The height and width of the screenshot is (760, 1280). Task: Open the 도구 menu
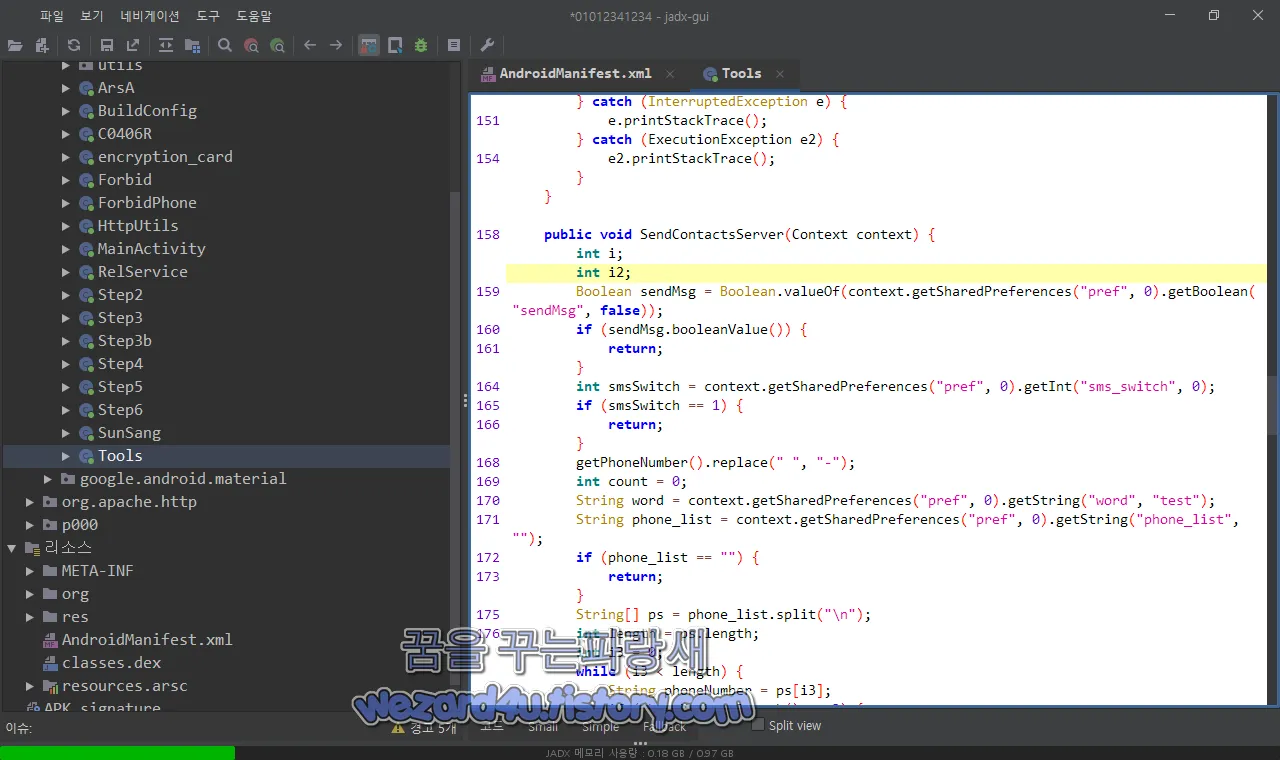208,16
